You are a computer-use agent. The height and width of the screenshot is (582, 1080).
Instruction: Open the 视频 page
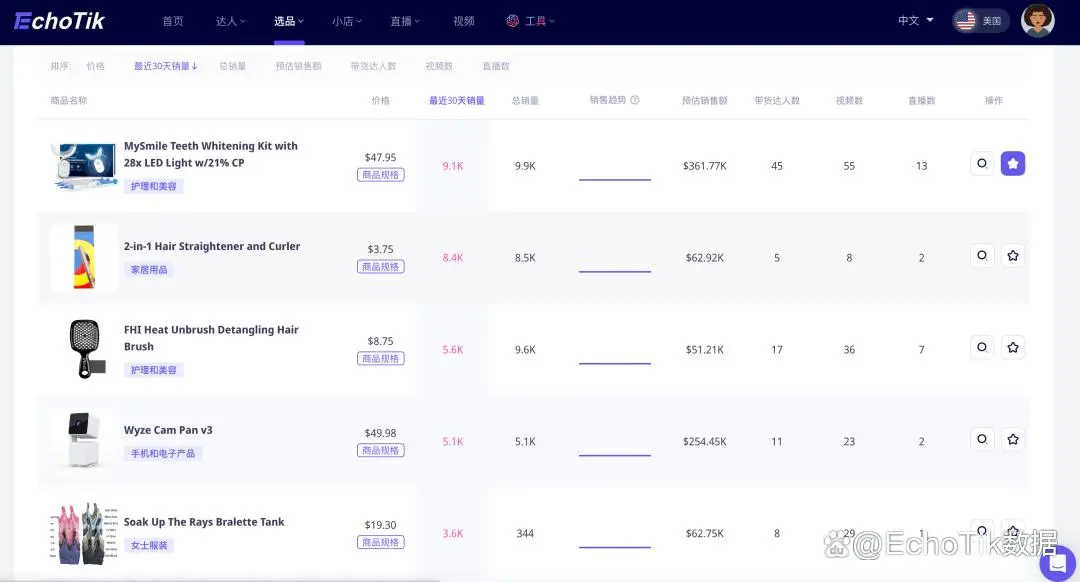pos(464,21)
